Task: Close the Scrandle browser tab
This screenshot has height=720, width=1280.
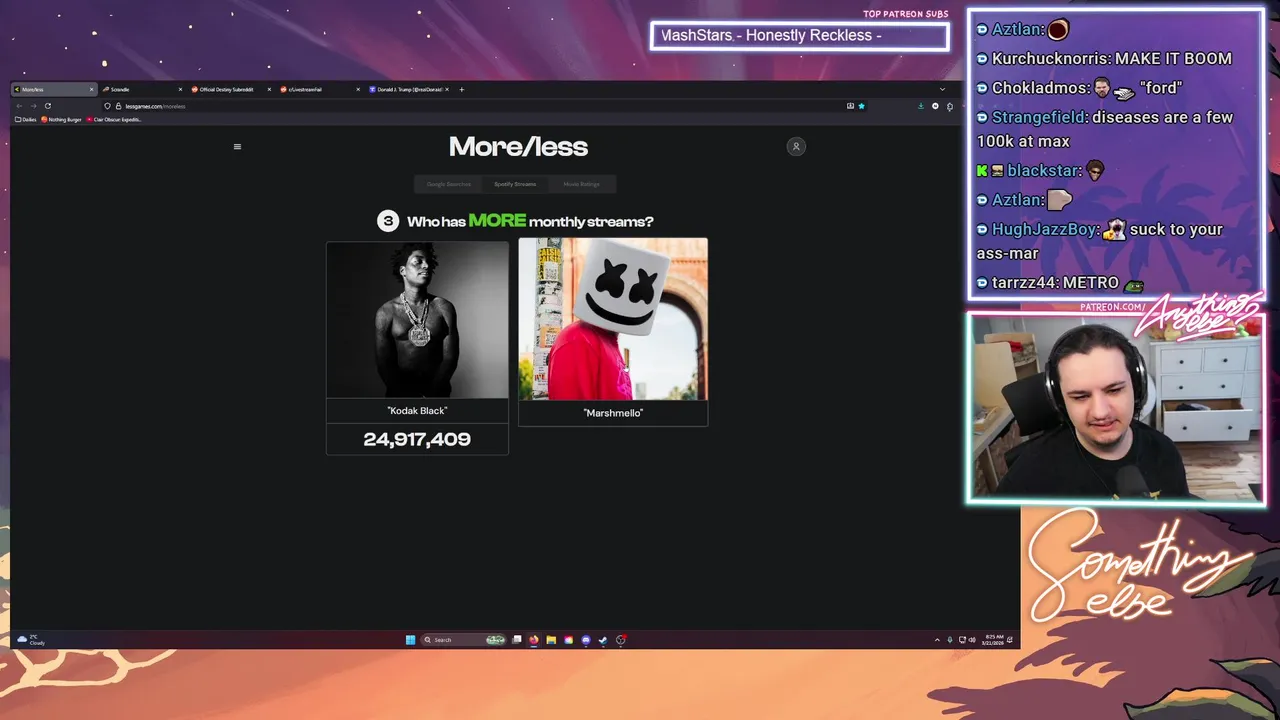Action: coord(180,89)
